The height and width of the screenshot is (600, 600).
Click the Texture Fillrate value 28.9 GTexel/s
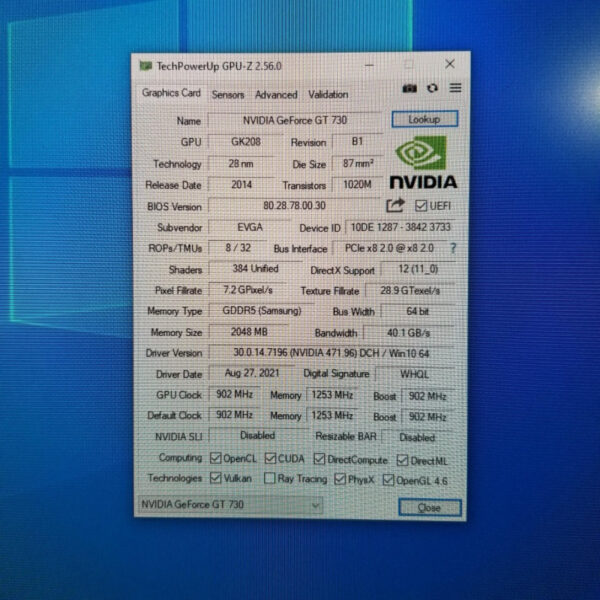(x=410, y=291)
